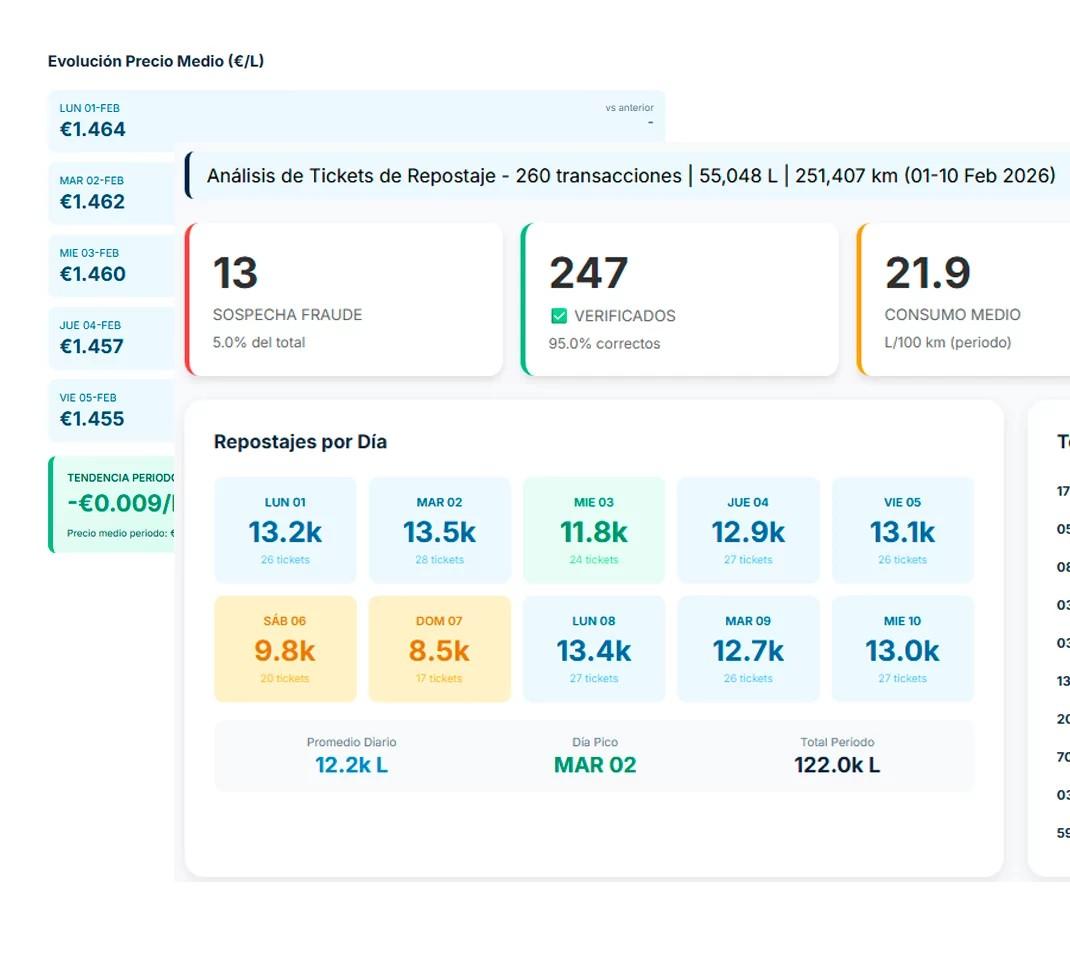
Task: Open the Consumo Medio 21.9 card
Action: click(964, 299)
